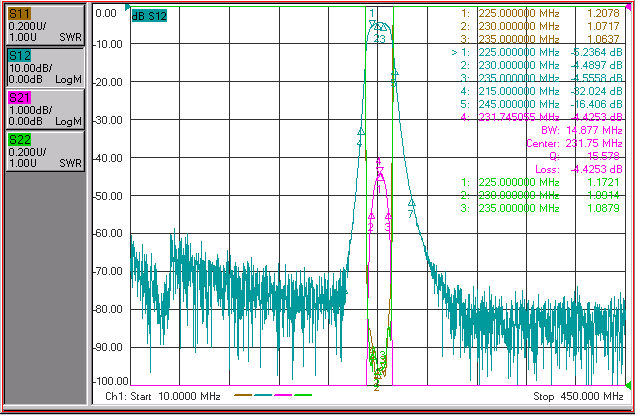Image resolution: width=635 pixels, height=416 pixels.
Task: Select the S12 LogM trace panel
Action: point(45,67)
